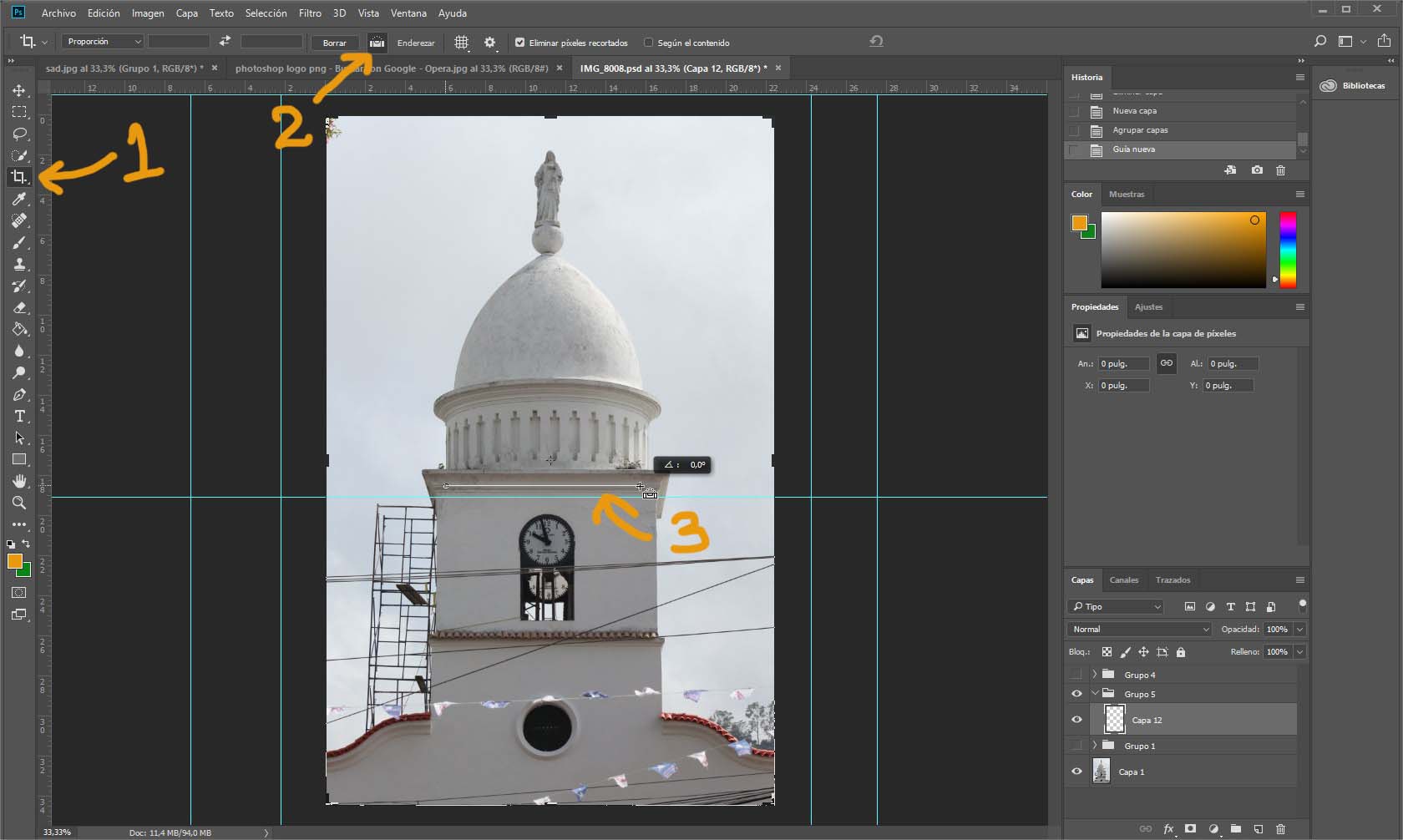Select the Rectangle shape tool
Screen dimensions: 1403x840
pyautogui.click(x=18, y=459)
